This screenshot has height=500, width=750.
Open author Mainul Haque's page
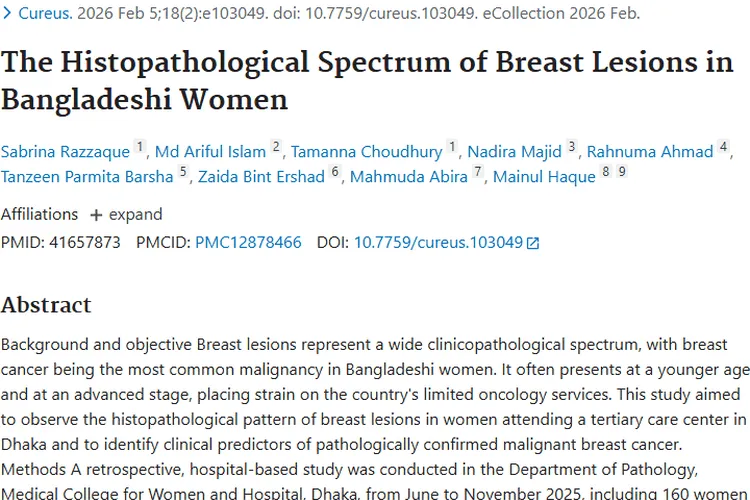[x=540, y=177]
